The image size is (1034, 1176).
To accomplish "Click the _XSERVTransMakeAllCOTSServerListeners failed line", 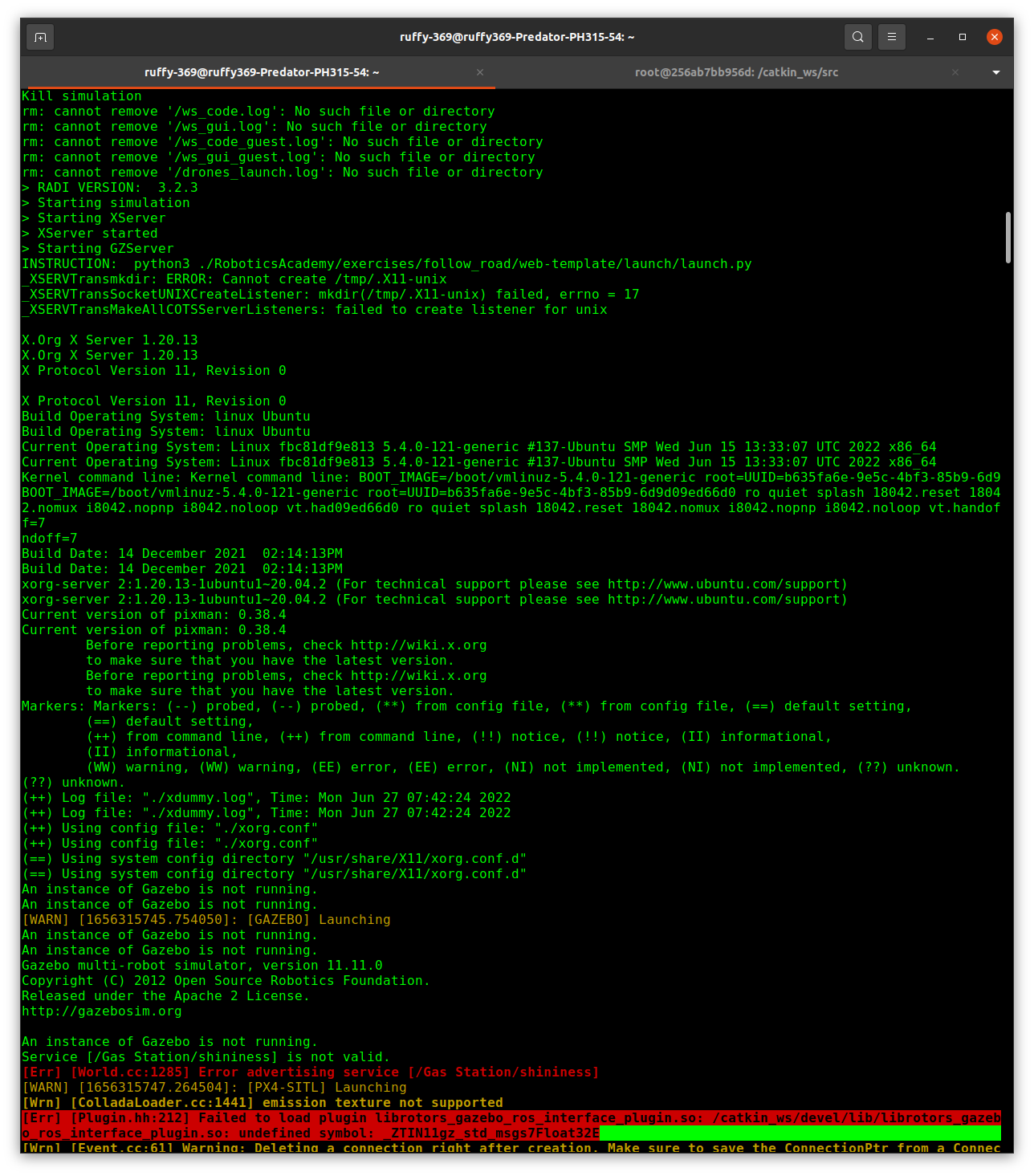I will pyautogui.click(x=315, y=310).
